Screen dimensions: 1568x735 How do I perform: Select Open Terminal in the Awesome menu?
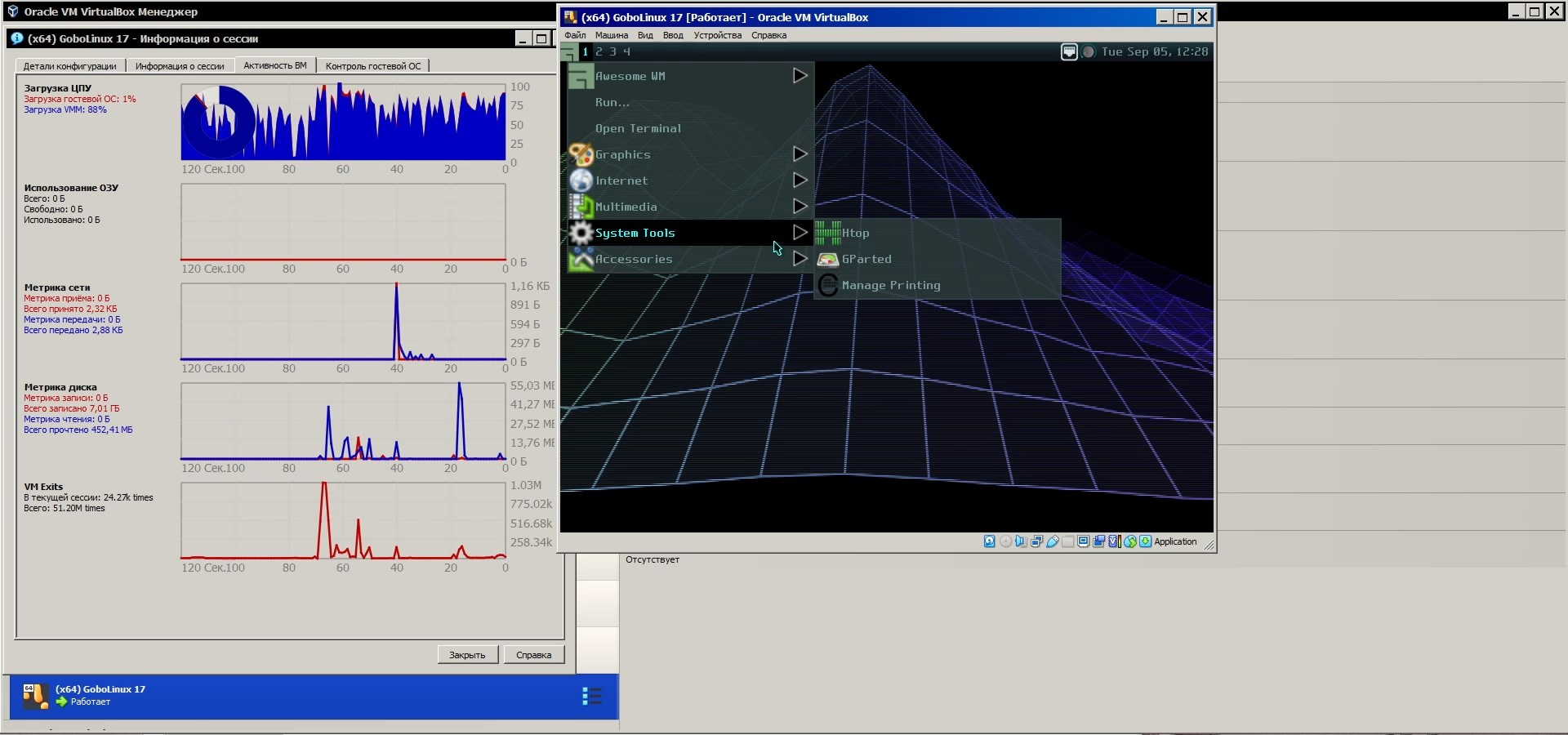click(x=638, y=128)
